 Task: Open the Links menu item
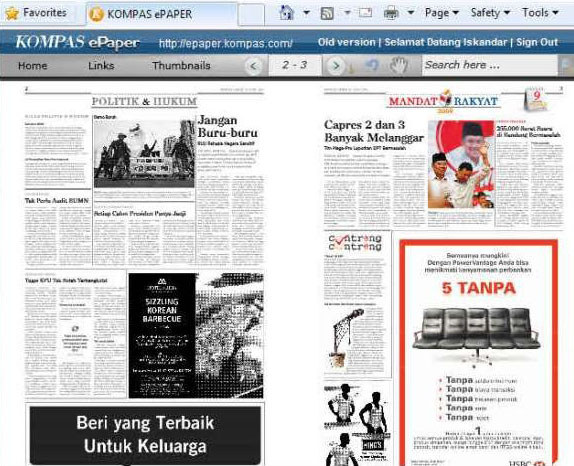101,66
